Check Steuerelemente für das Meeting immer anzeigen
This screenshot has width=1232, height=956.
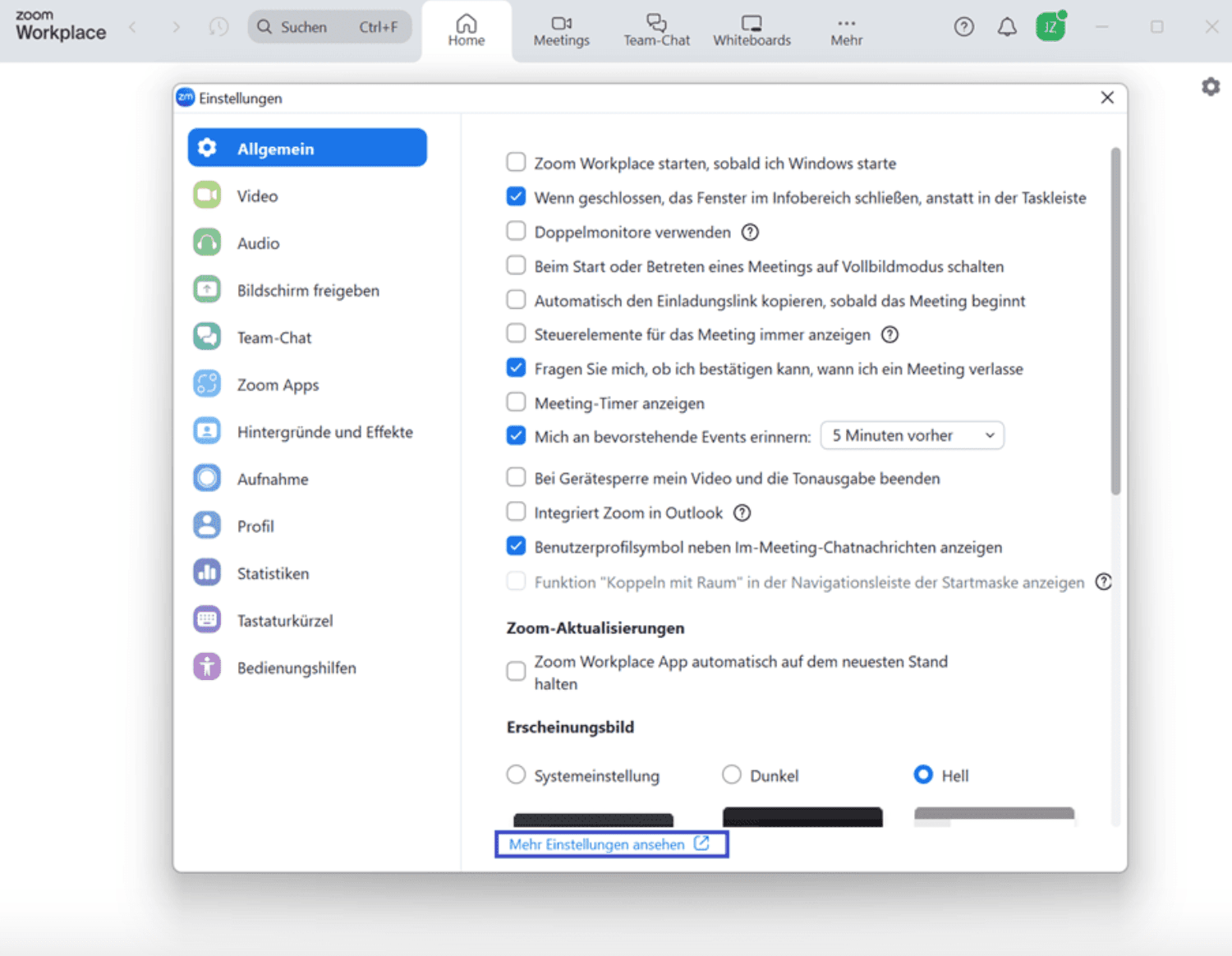coord(516,333)
